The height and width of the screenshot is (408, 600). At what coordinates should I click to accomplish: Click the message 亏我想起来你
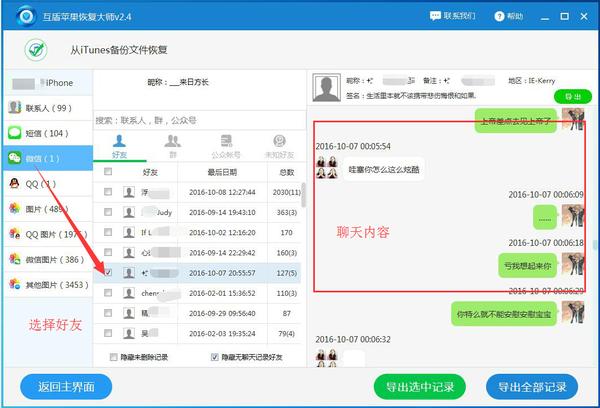(528, 266)
